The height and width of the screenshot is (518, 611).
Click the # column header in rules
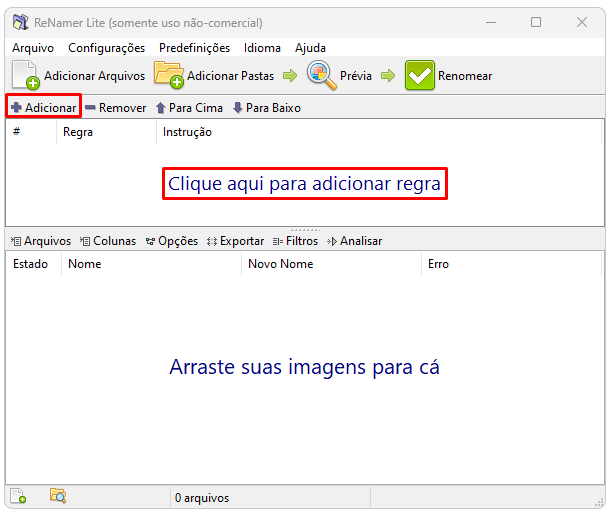click(31, 132)
